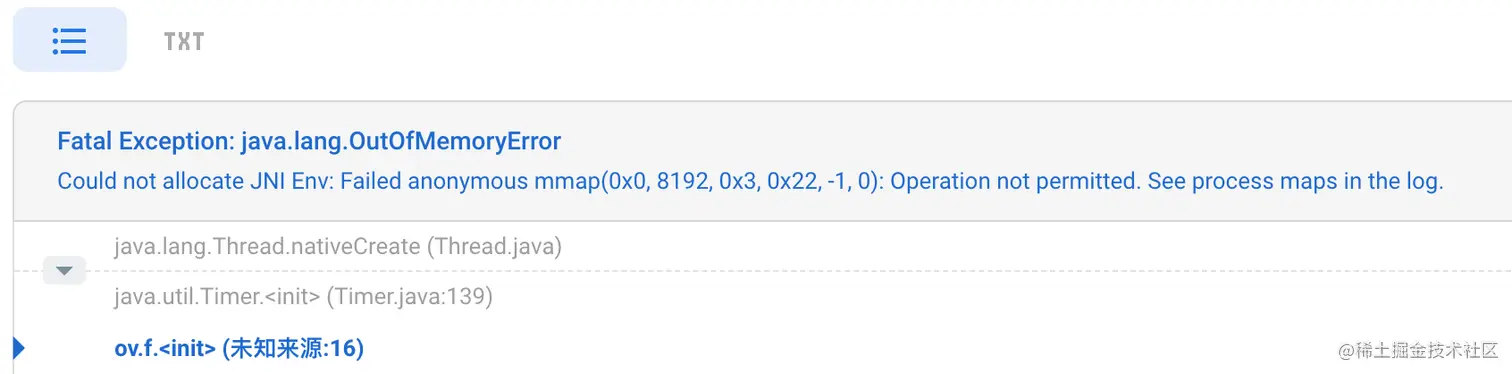Switch to the TXT view tab
Screen dimensions: 1512x374
(184, 41)
